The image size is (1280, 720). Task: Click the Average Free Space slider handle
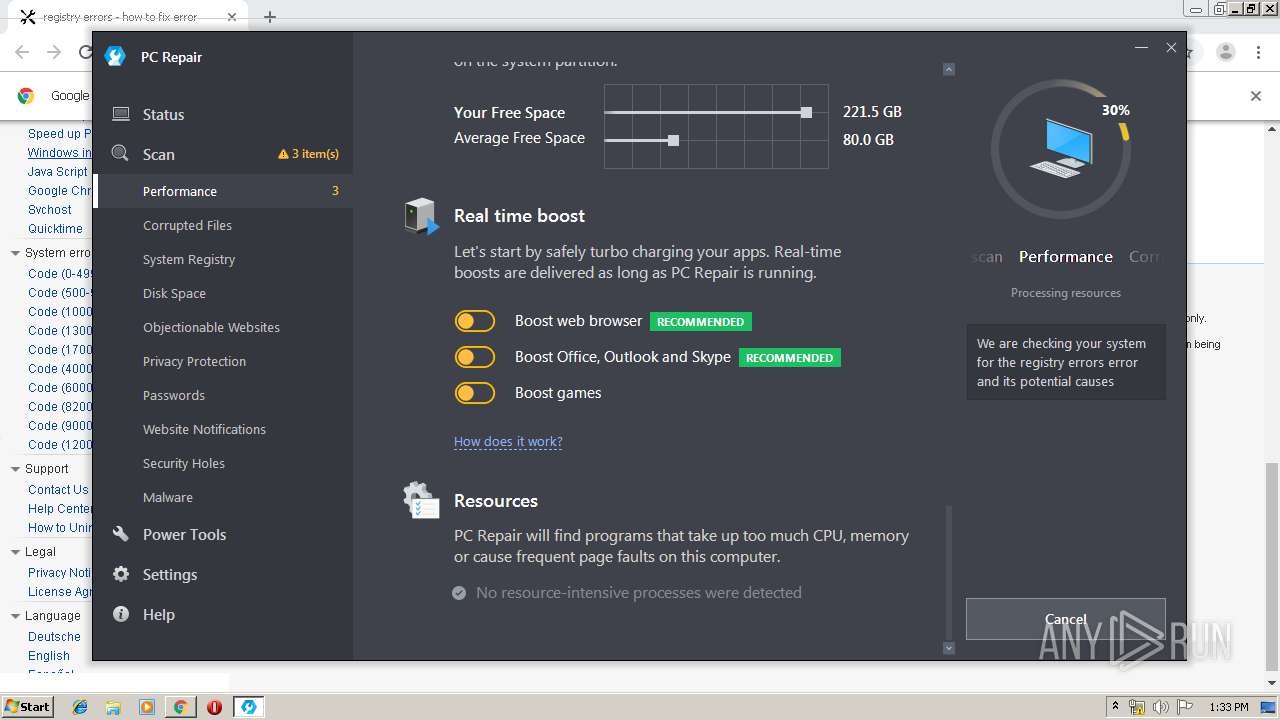(x=673, y=140)
